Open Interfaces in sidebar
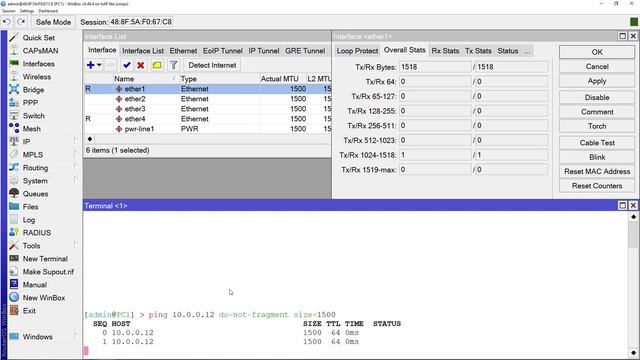The height and width of the screenshot is (360, 640). tap(38, 64)
